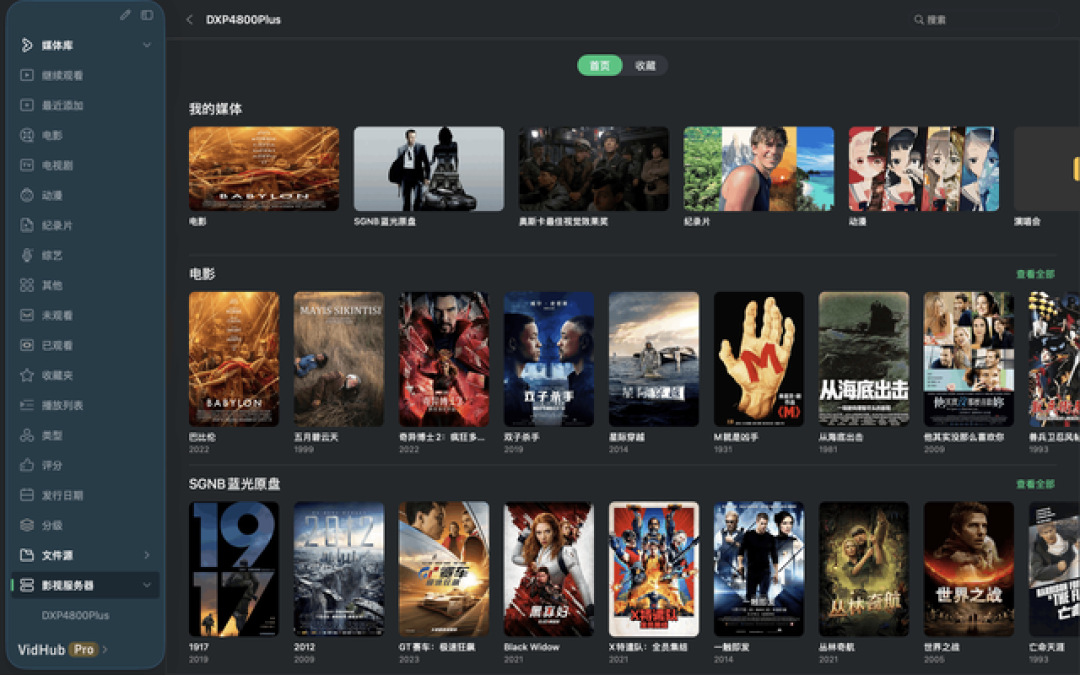Image resolution: width=1080 pixels, height=675 pixels.
Task: Open 继续观看 in the sidebar
Action: pos(86,75)
